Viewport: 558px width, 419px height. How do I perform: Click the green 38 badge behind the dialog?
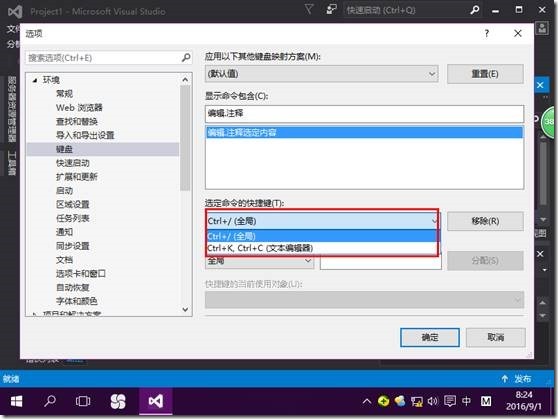549,122
